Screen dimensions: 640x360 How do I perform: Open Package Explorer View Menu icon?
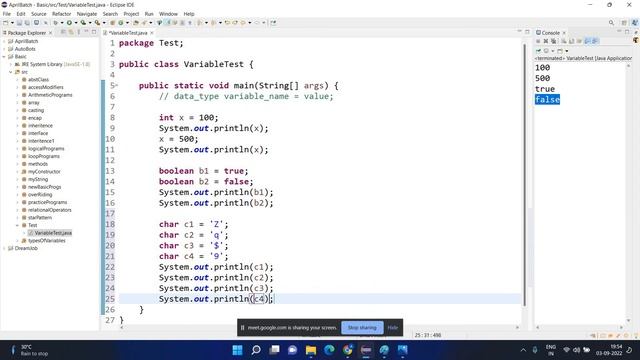point(79,32)
